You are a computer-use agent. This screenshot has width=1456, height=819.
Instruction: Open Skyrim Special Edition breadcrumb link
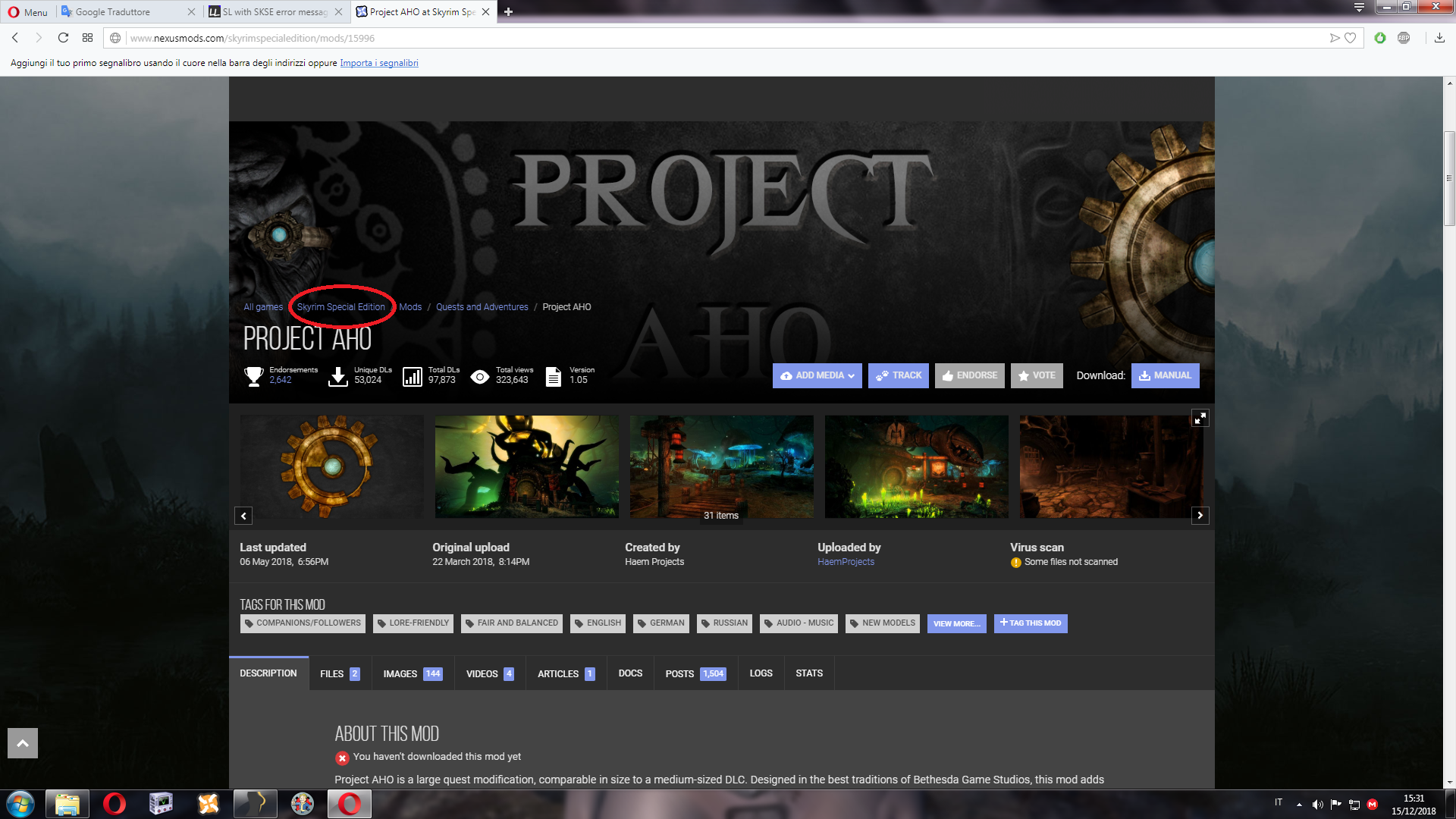pos(341,307)
